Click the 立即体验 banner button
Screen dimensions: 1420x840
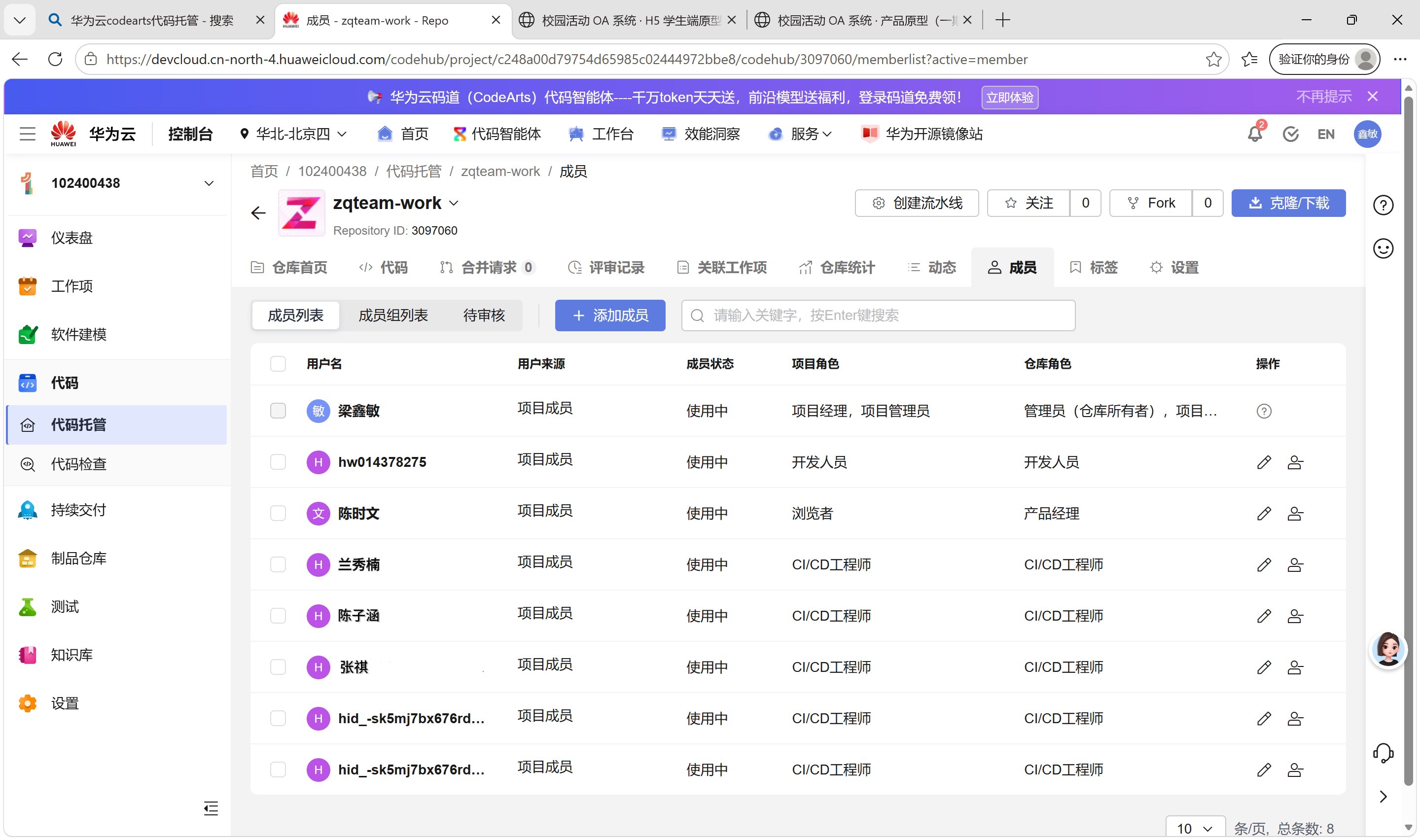pyautogui.click(x=1010, y=97)
